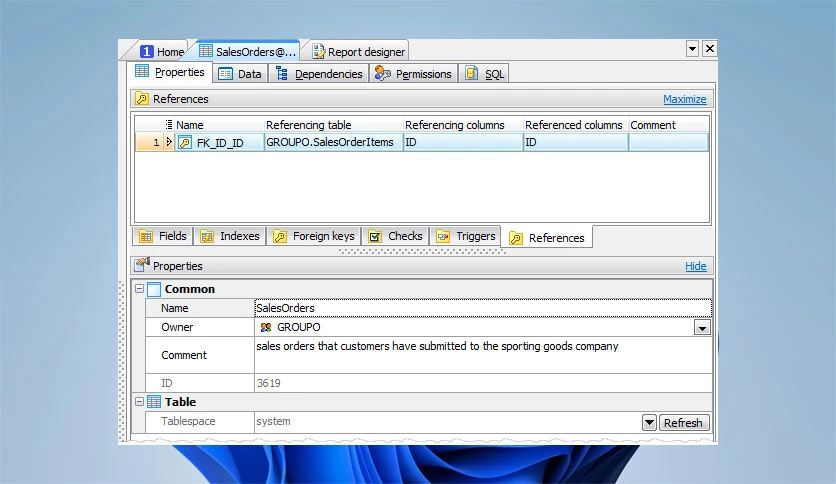Show the SQL tab
The width and height of the screenshot is (836, 484).
pyautogui.click(x=484, y=74)
